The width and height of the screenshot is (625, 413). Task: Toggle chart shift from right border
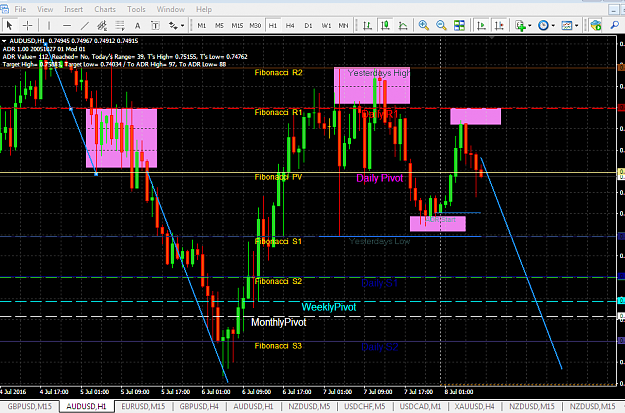[x=499, y=26]
